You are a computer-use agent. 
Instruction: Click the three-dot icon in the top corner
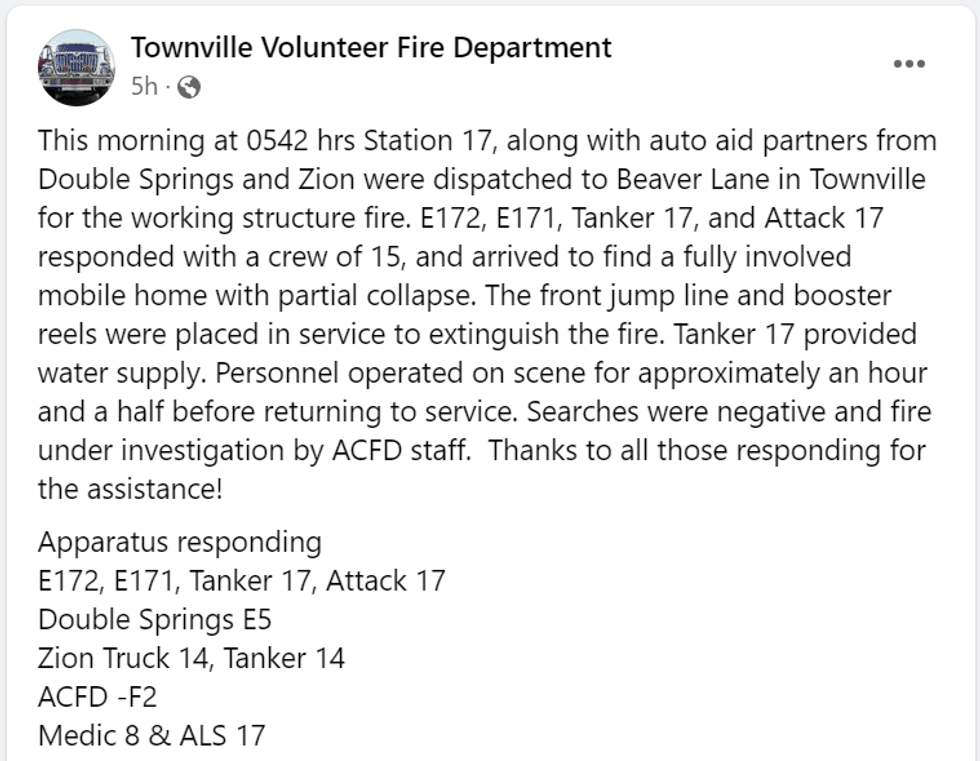(908, 63)
